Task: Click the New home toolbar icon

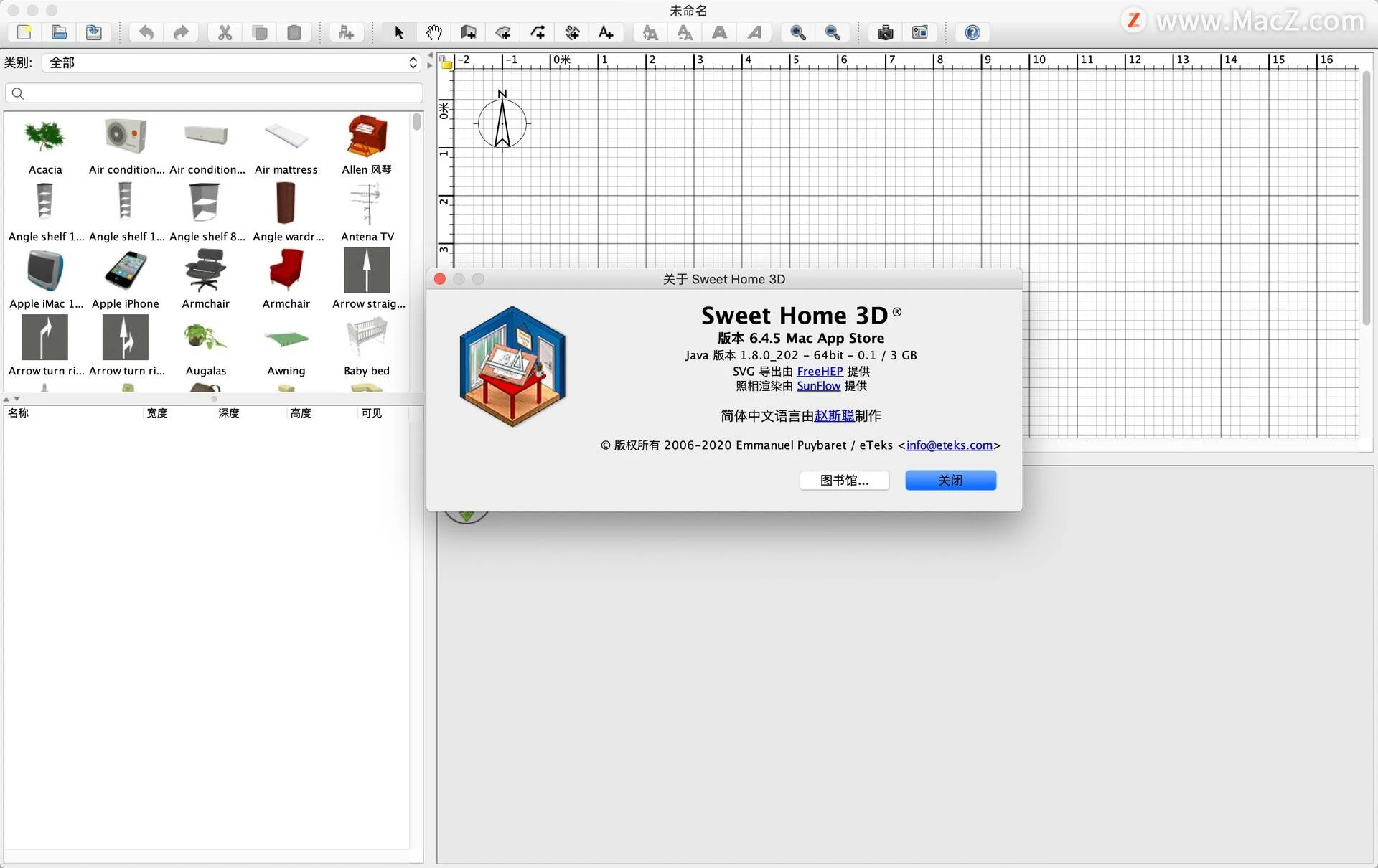Action: (24, 32)
